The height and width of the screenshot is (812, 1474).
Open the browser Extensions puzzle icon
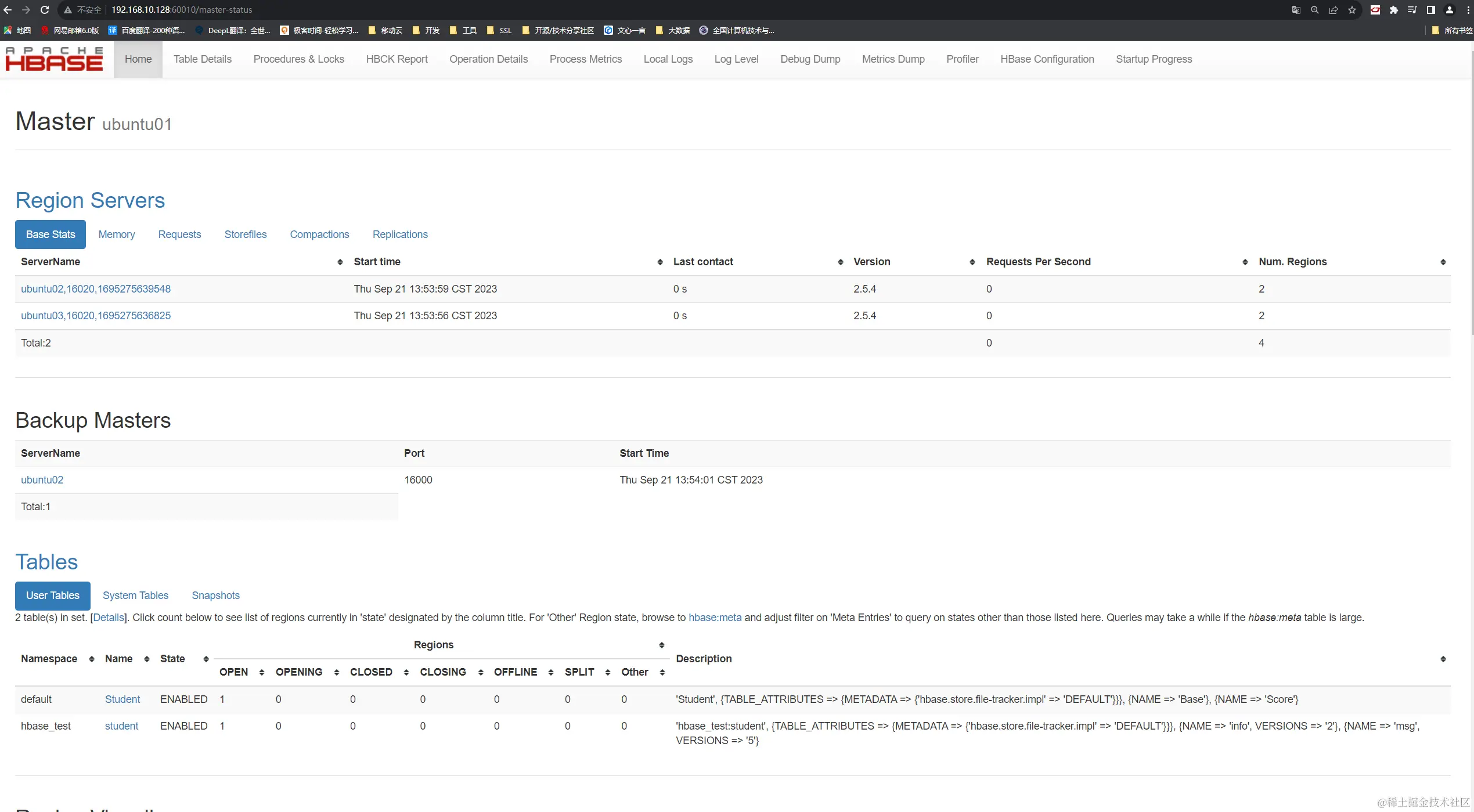point(1394,10)
